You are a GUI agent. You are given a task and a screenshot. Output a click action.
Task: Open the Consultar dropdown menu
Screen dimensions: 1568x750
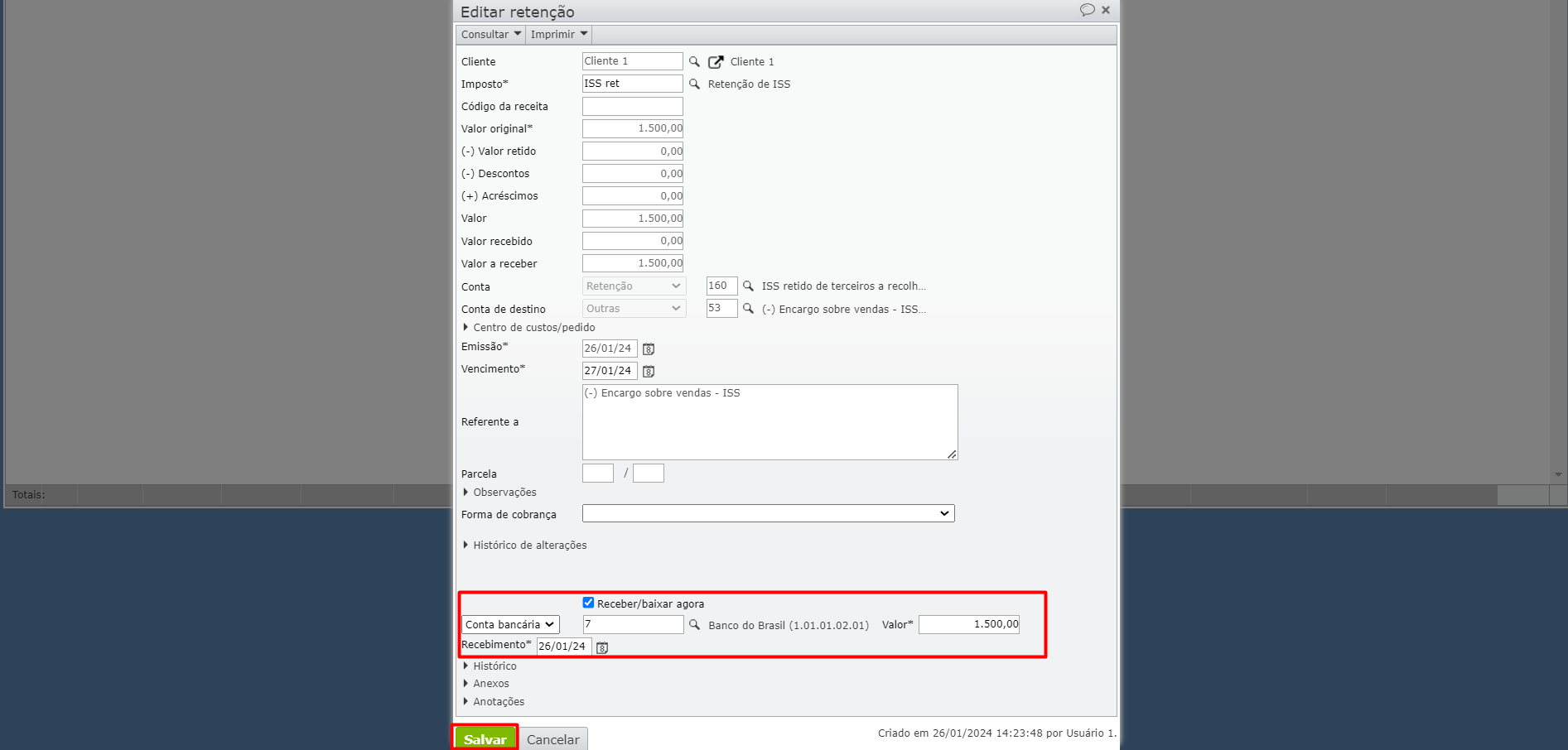pyautogui.click(x=491, y=34)
